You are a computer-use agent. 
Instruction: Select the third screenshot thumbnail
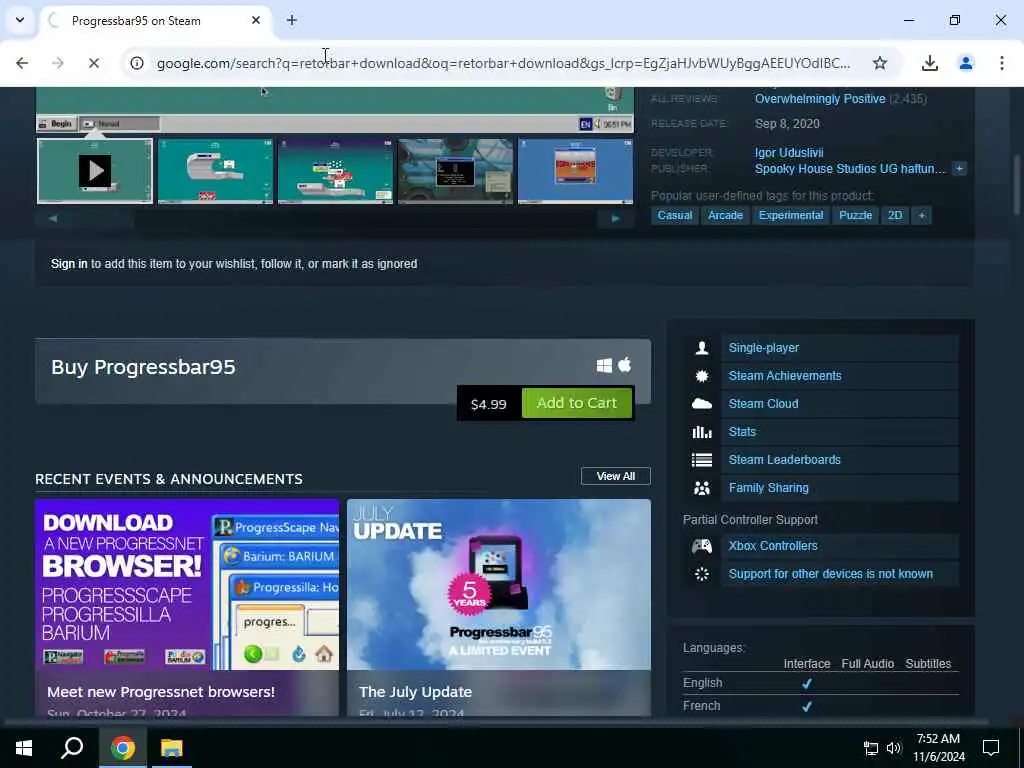pos(335,171)
